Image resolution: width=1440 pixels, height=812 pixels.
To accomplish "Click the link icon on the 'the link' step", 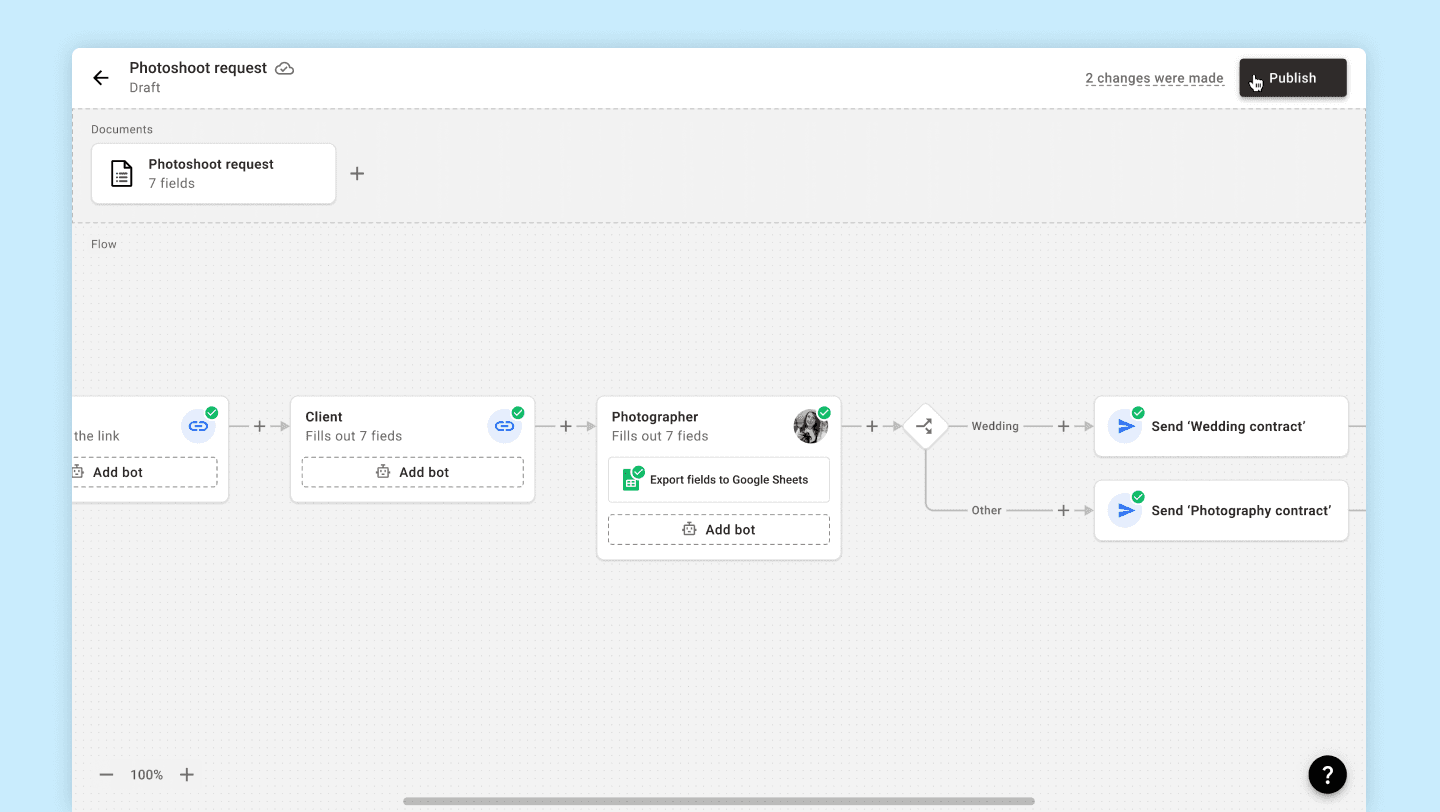I will pos(199,426).
